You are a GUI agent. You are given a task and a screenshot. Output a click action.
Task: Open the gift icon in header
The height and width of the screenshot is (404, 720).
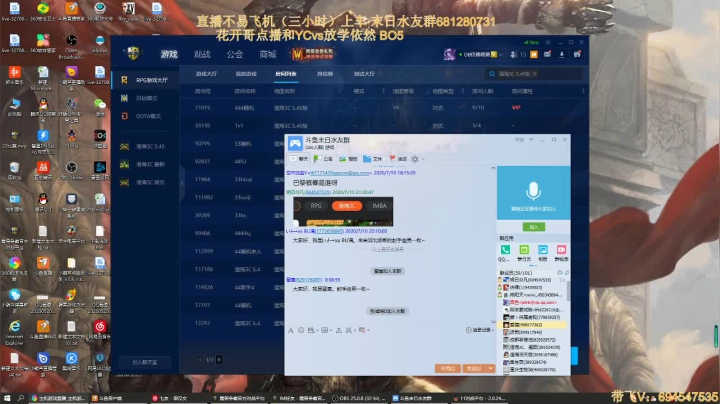click(577, 54)
